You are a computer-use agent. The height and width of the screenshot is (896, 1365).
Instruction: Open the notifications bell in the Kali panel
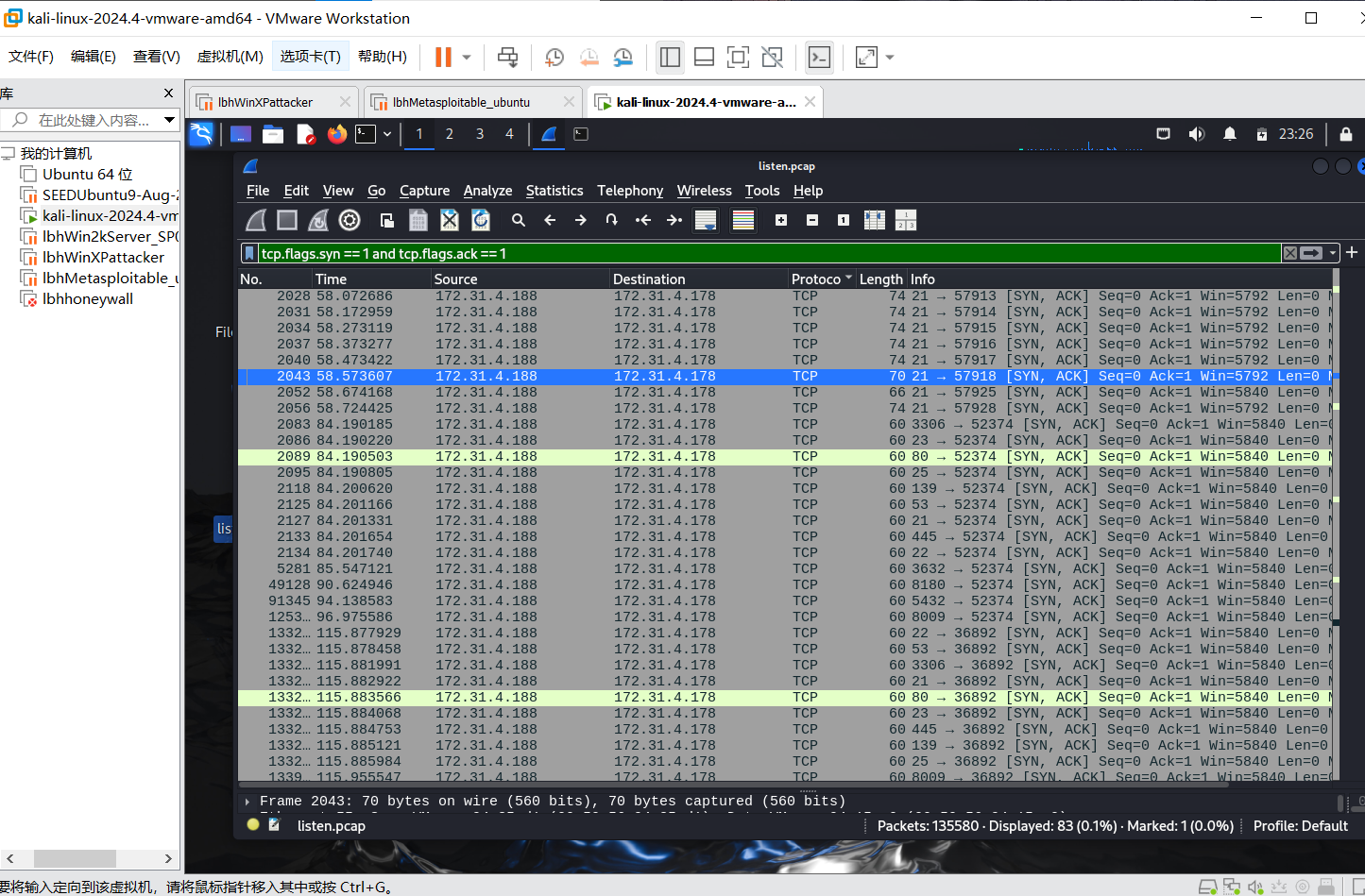point(1230,134)
